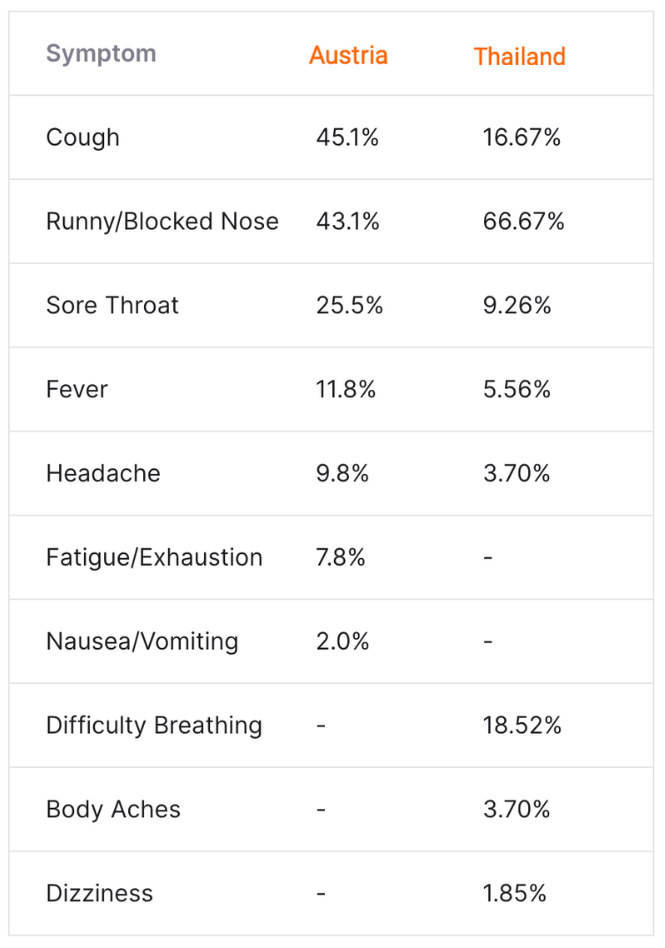665x948 pixels.
Task: Click the 25.5% Sore Throat value
Action: 349,306
